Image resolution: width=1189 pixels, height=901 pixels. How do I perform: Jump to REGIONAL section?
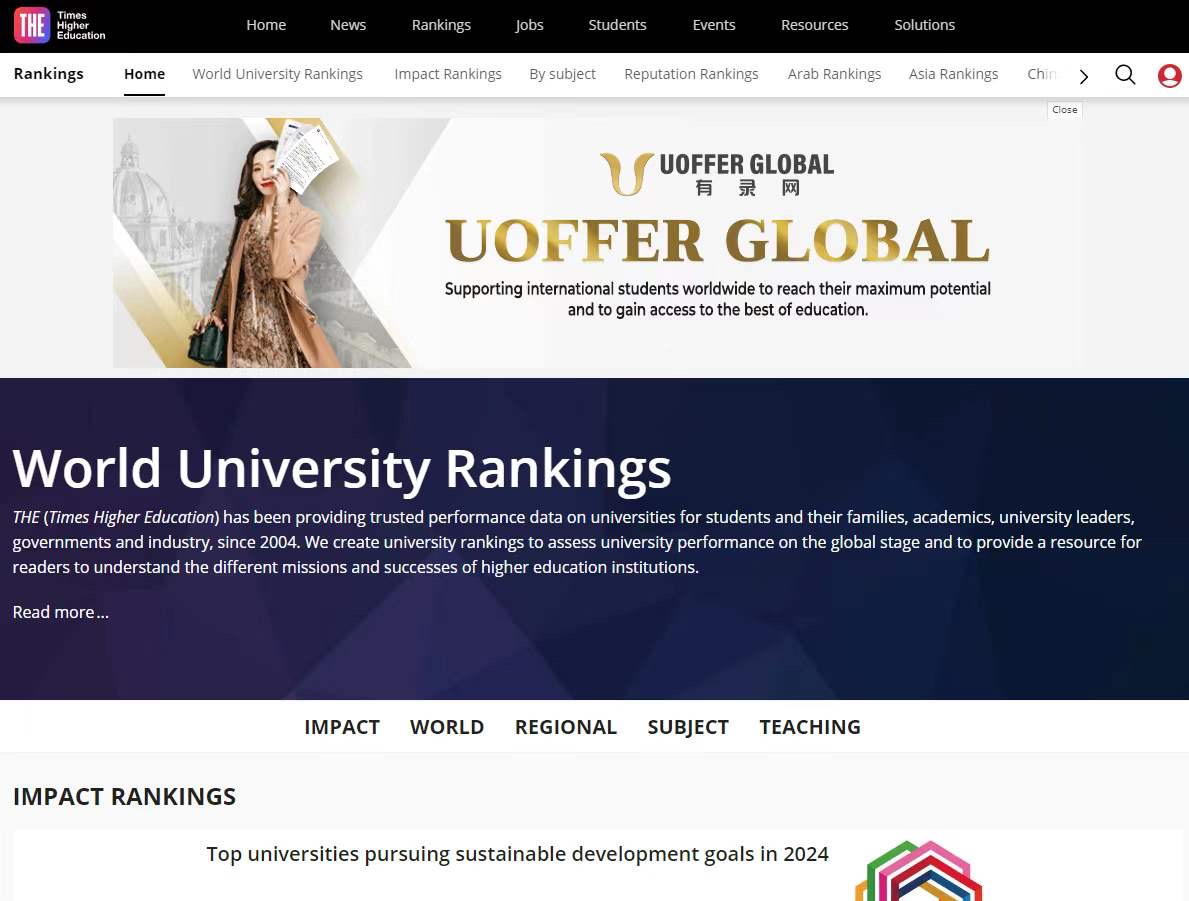(x=566, y=727)
